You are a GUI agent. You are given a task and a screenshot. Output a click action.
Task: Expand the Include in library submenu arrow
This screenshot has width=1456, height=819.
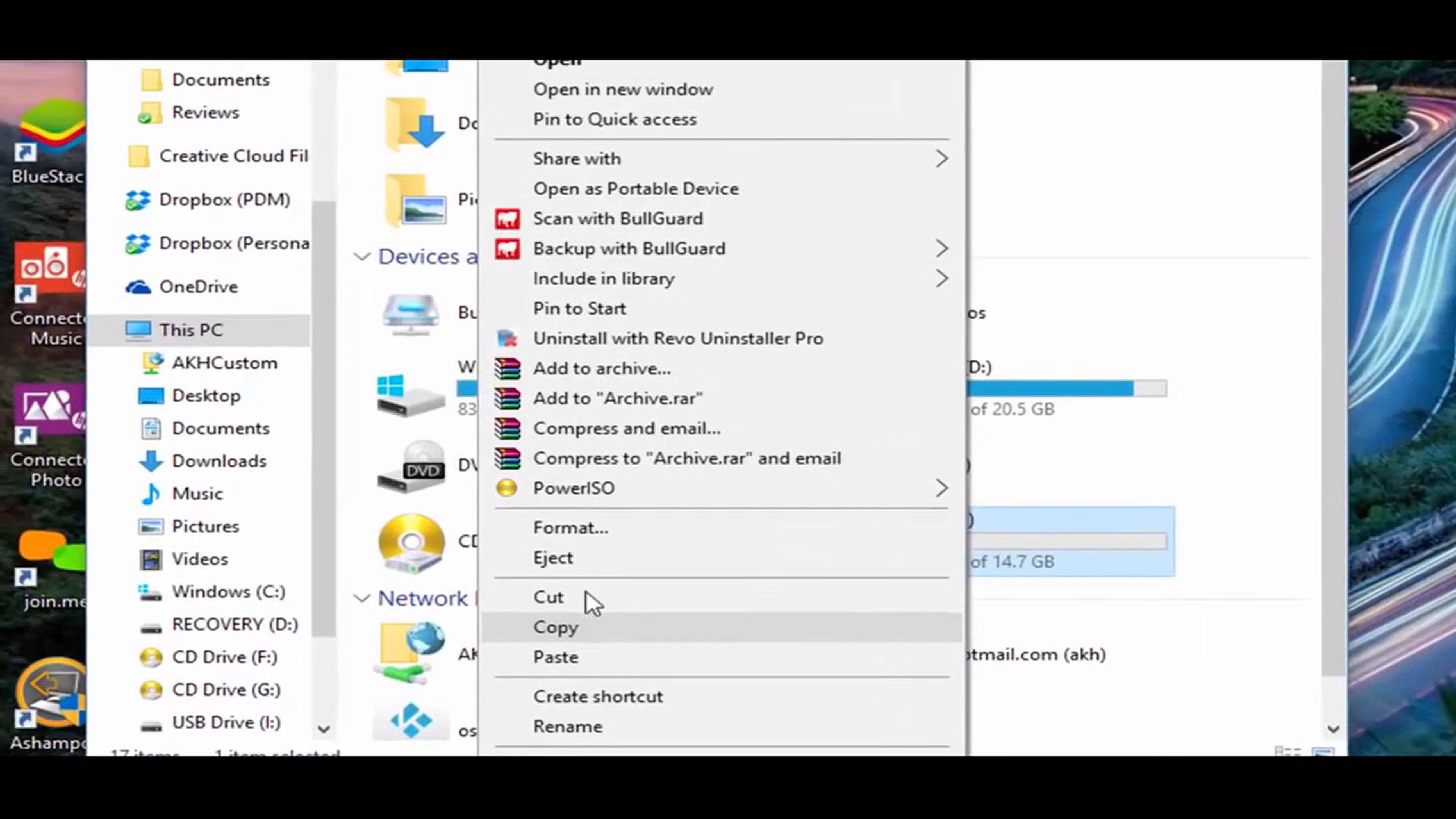(941, 278)
